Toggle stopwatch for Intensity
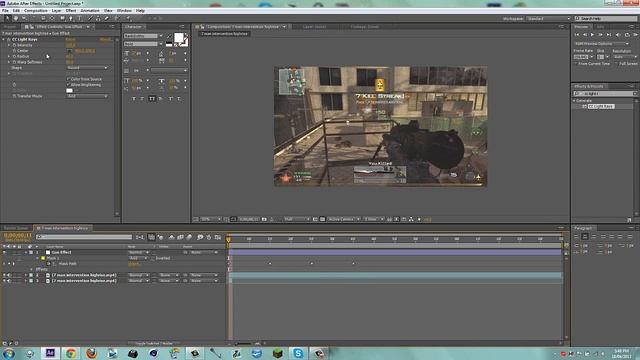Screen dimensions: 640x360 14,45
